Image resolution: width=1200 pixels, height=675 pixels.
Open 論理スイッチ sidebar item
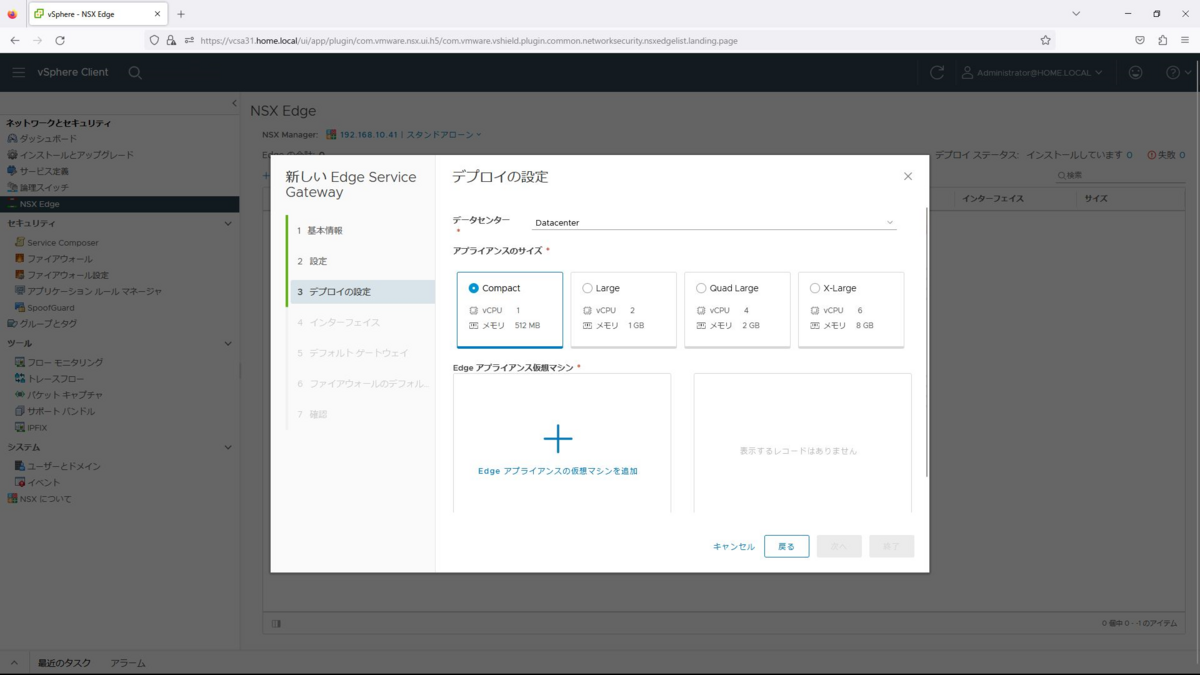[x=44, y=187]
